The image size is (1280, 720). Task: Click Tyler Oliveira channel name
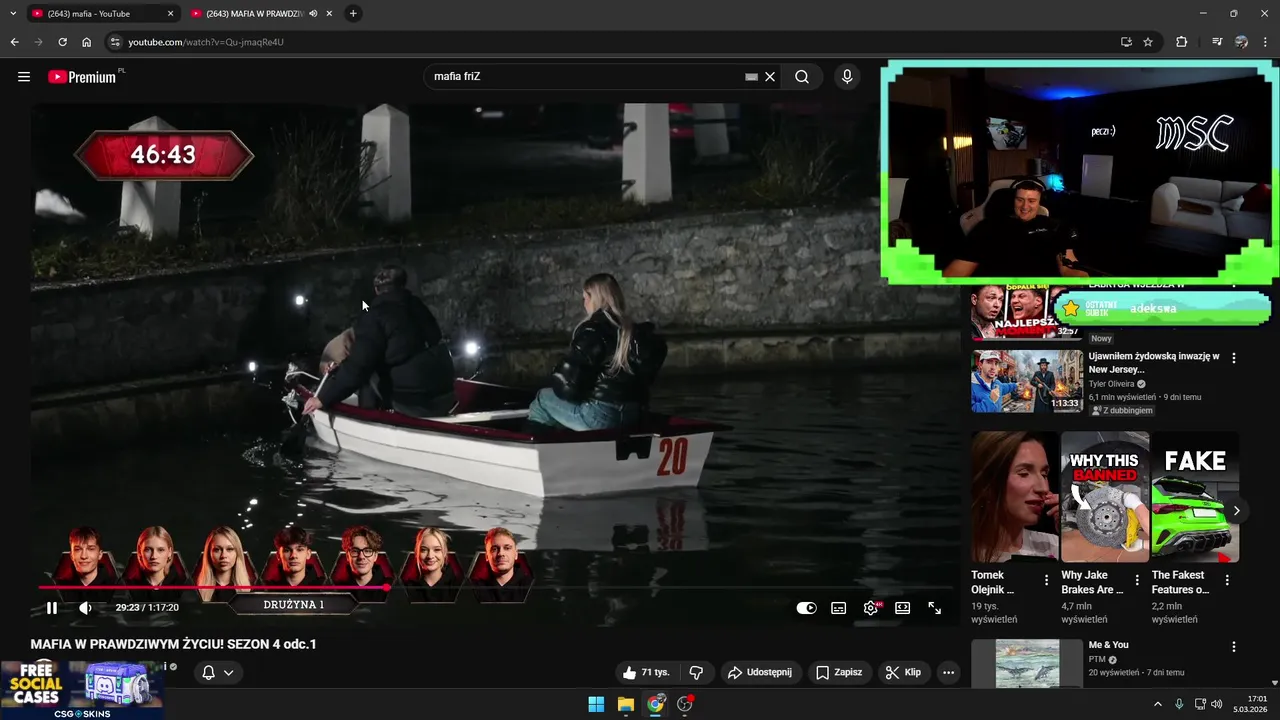(1112, 384)
